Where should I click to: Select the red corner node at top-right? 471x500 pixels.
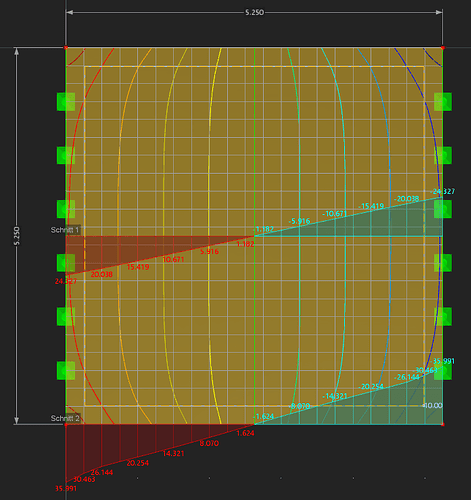pos(443,48)
